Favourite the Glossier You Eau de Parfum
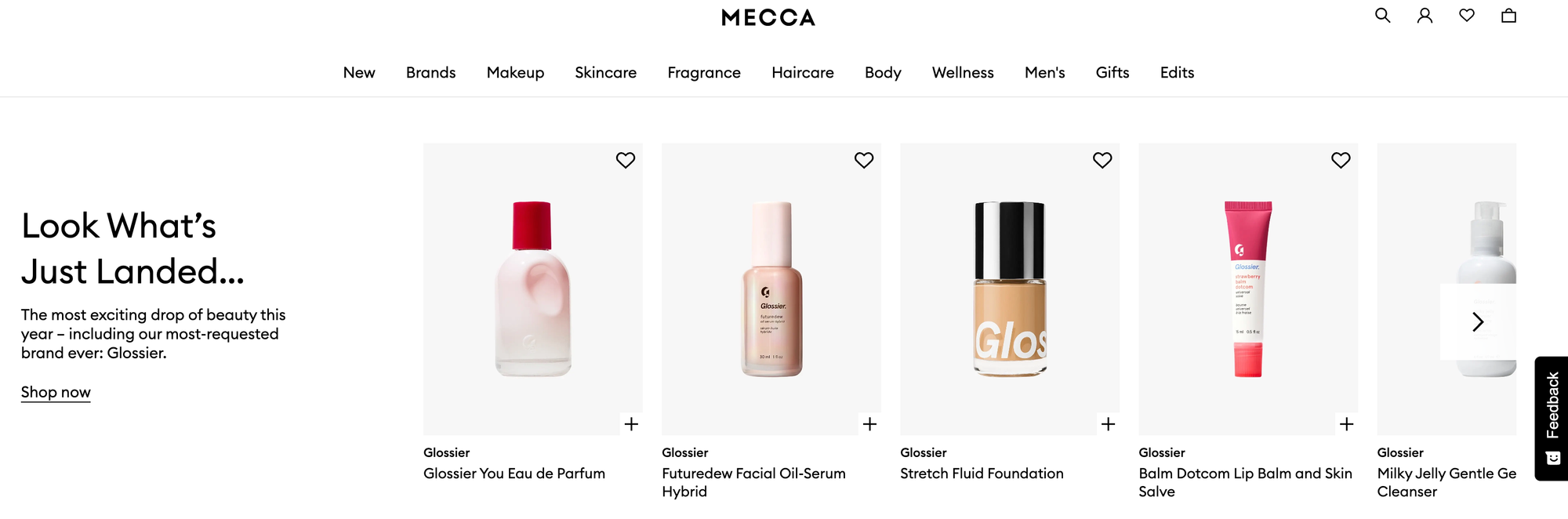The image size is (1568, 519). click(x=625, y=160)
